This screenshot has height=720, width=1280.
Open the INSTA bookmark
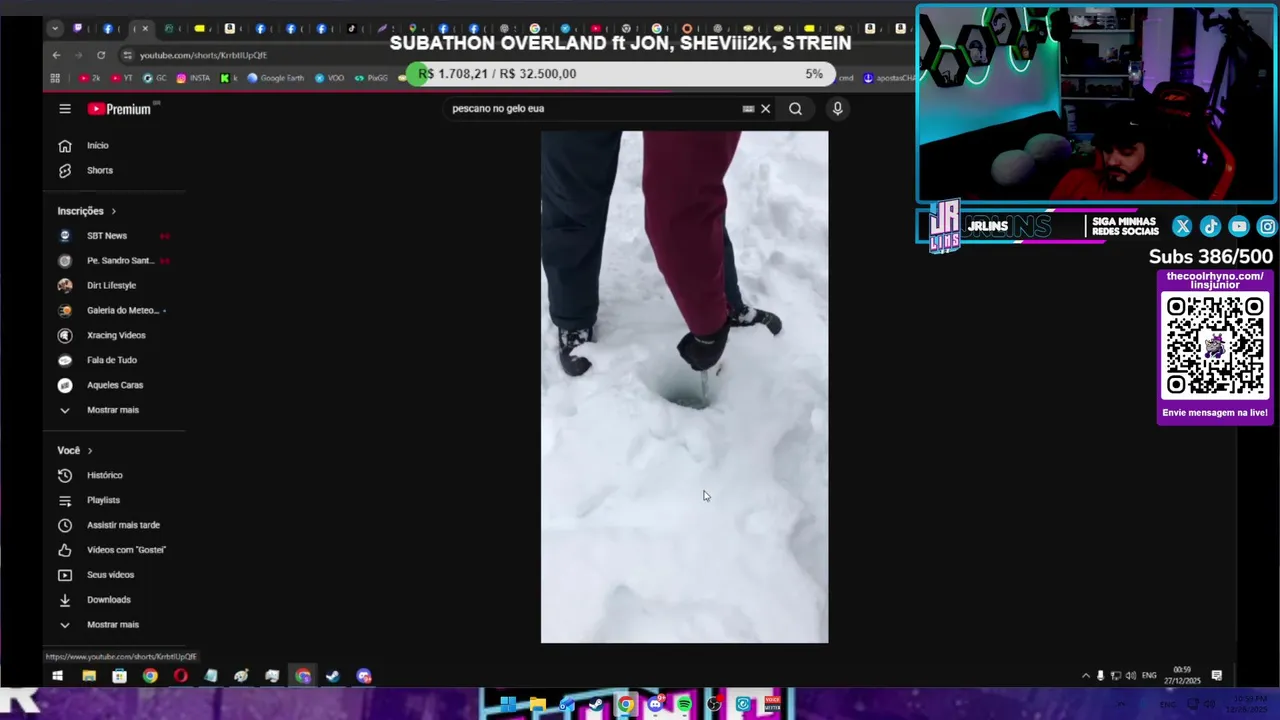tap(193, 78)
